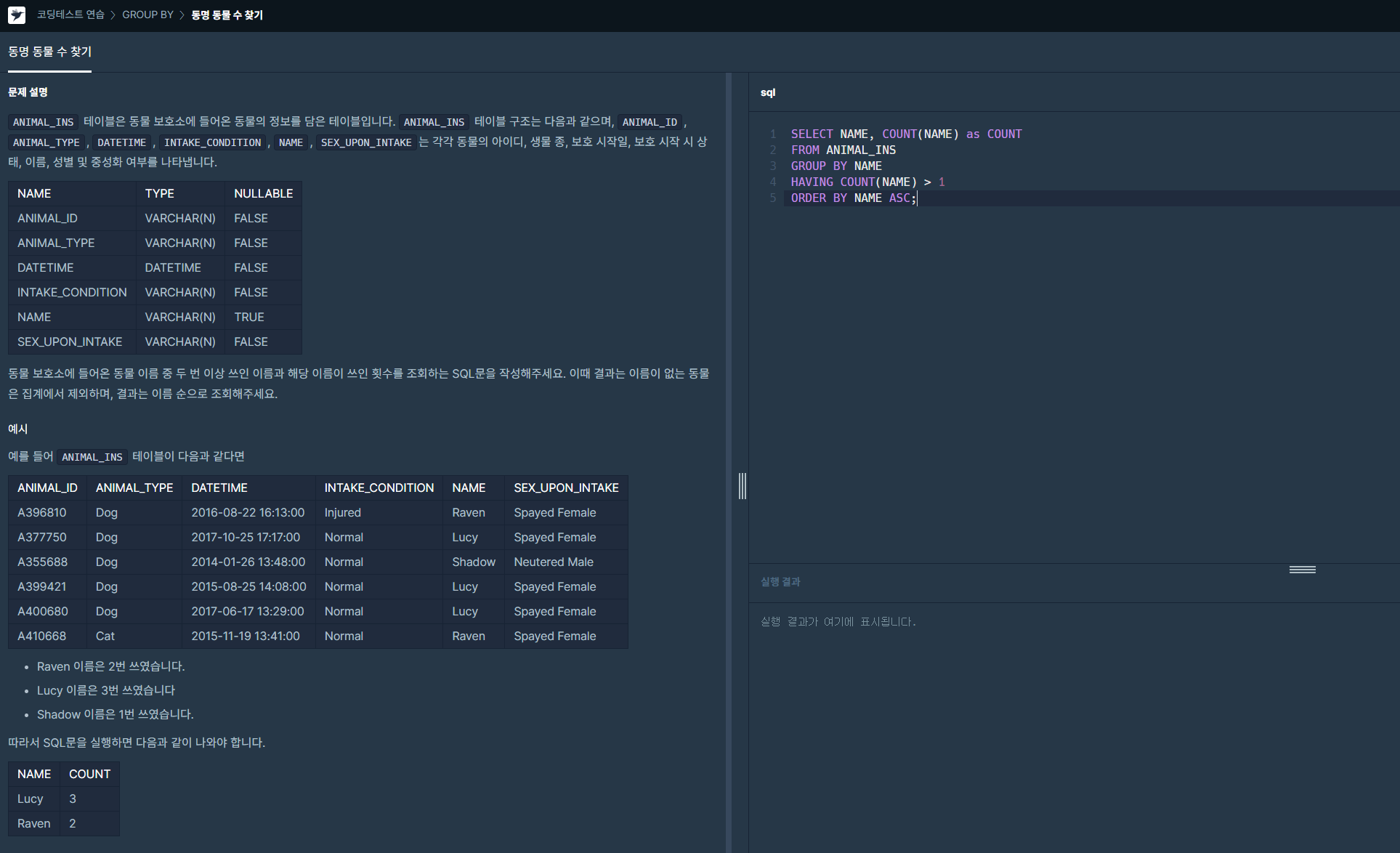Grab the vertical panel divider handle
1400x853 pixels.
pyautogui.click(x=742, y=485)
